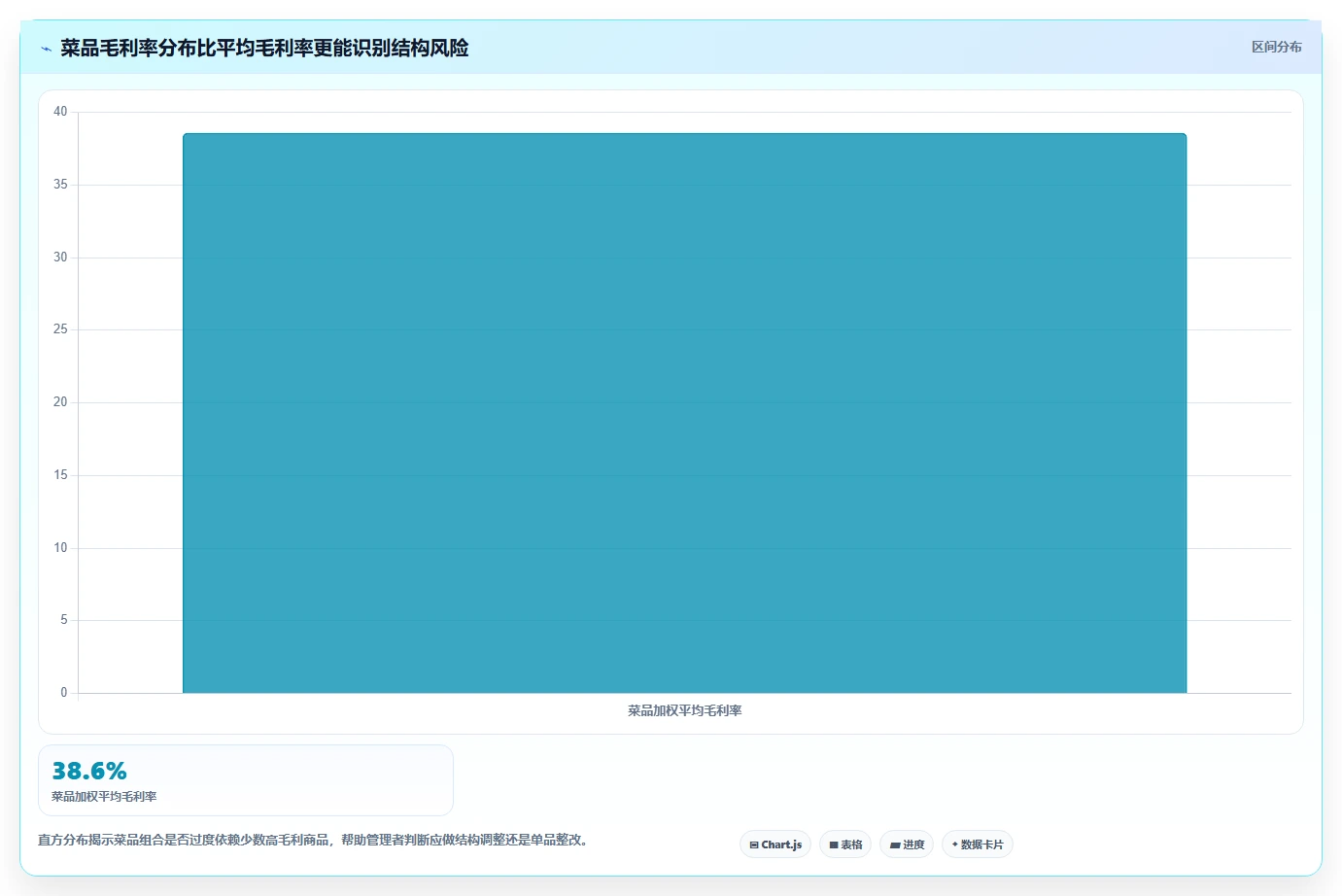This screenshot has height=896, width=1342.
Task: Click the y-axis value 15
Action: pos(60,475)
